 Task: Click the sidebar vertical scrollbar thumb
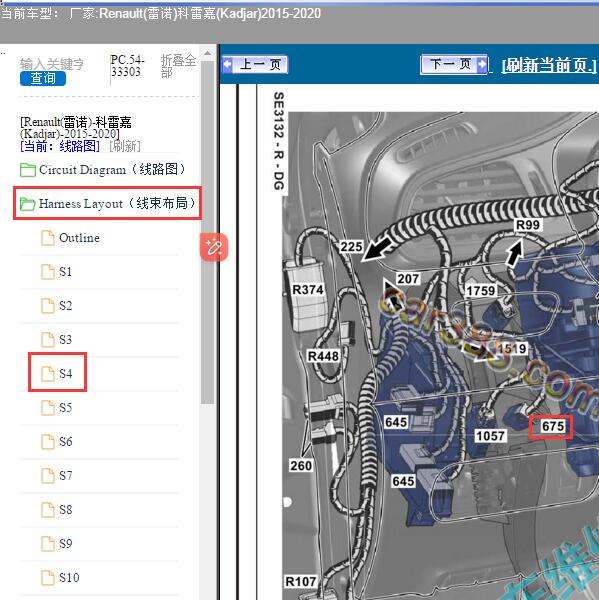[207, 232]
